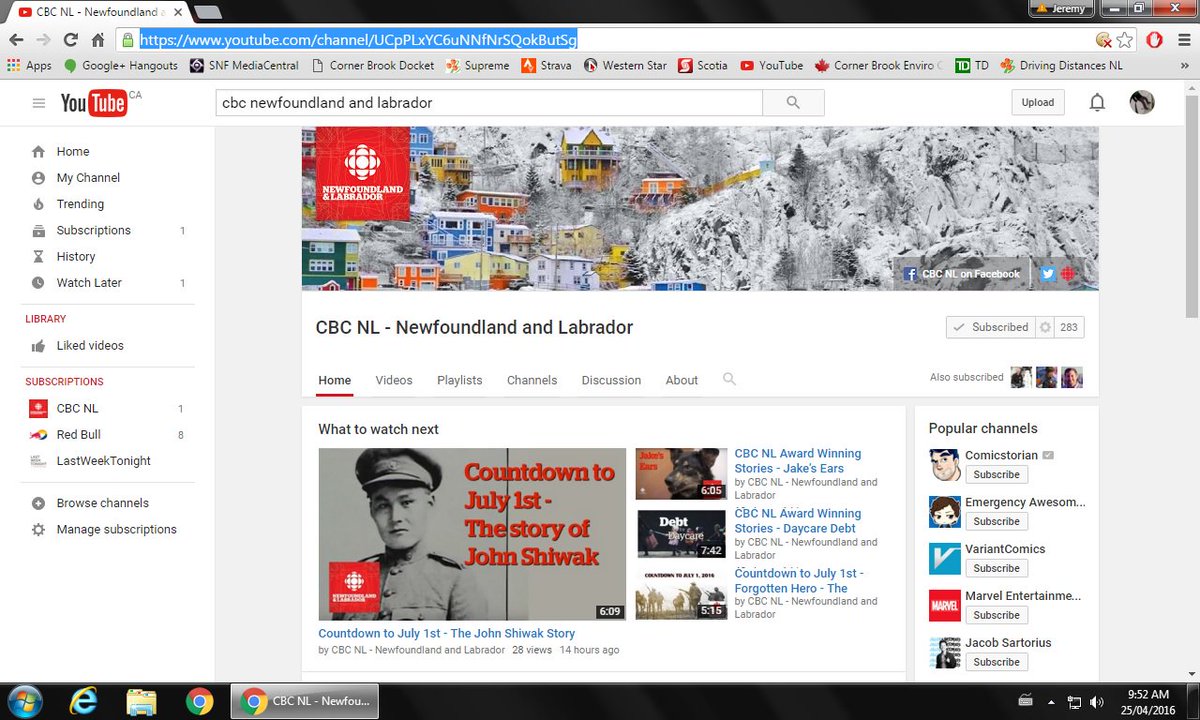1200x720 pixels.
Task: Open the Forgotten Hero video thumbnail
Action: 681,594
